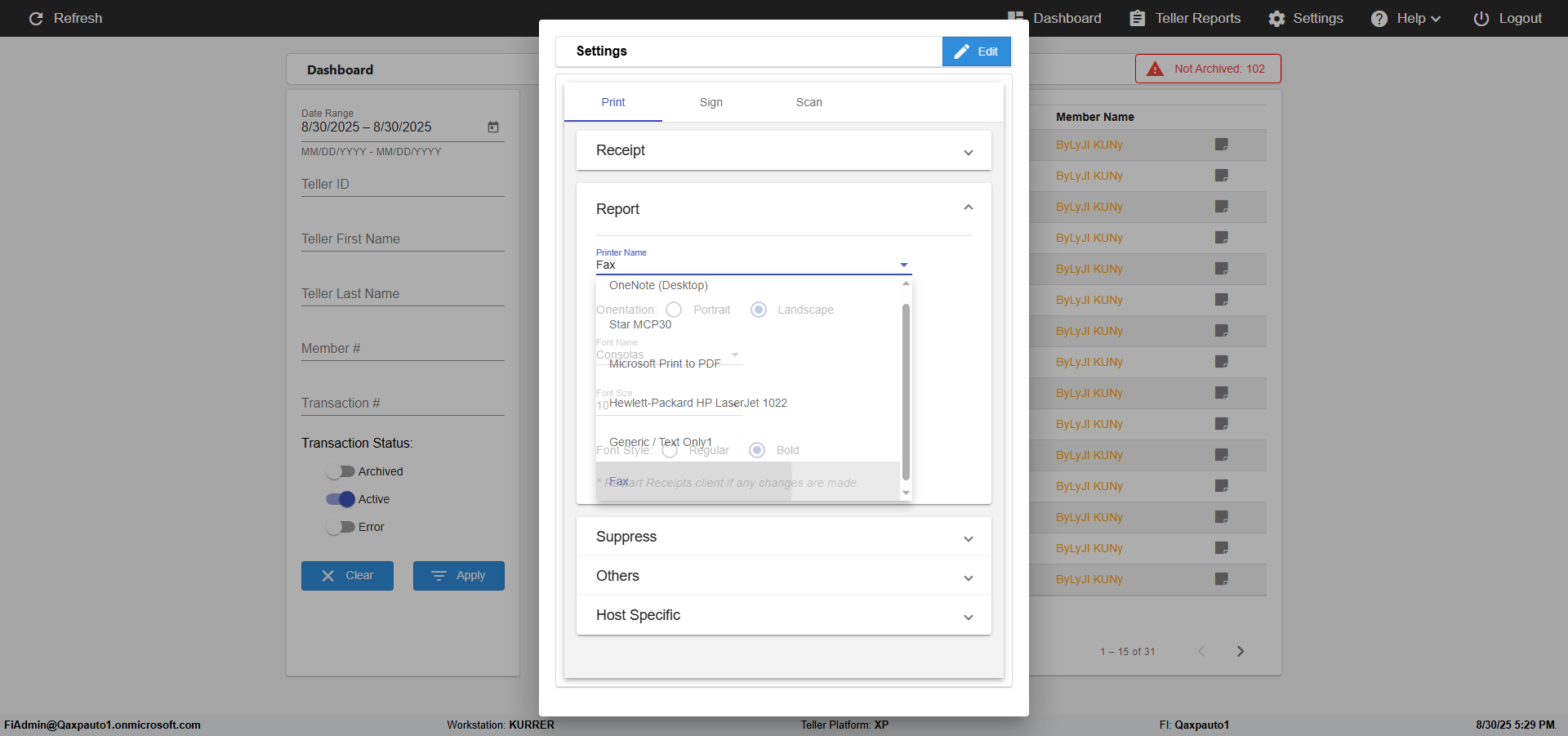Expand the Receipt section
This screenshot has height=736, width=1568.
tap(784, 150)
